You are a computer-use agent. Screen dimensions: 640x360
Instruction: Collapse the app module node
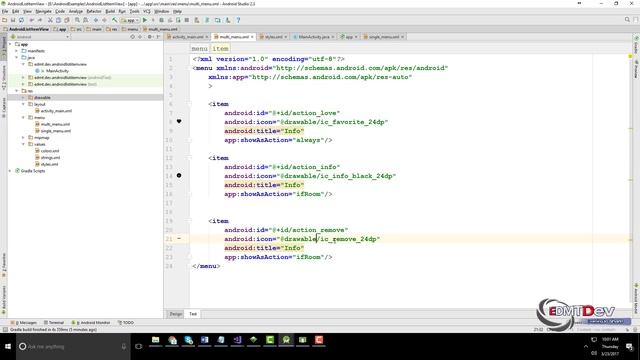10,44
